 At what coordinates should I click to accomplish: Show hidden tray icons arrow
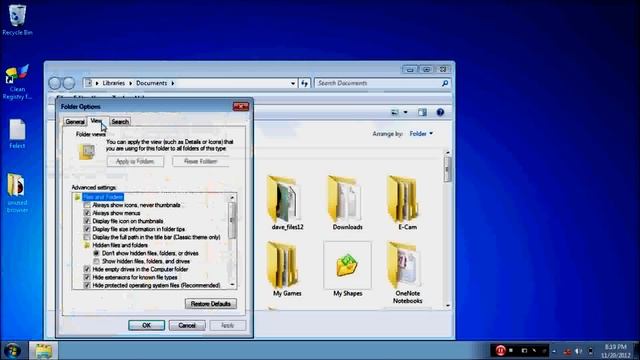(x=554, y=351)
